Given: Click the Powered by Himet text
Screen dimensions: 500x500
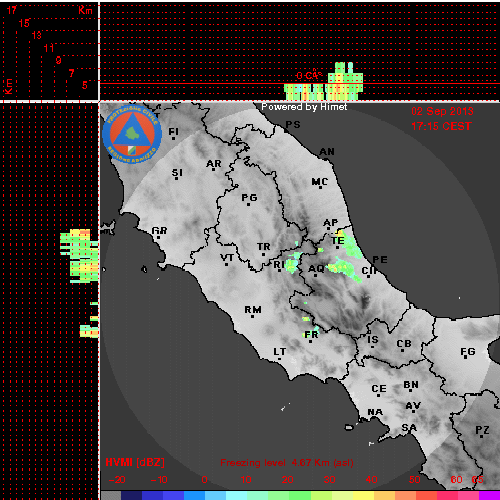Looking at the screenshot, I should click(x=304, y=107).
